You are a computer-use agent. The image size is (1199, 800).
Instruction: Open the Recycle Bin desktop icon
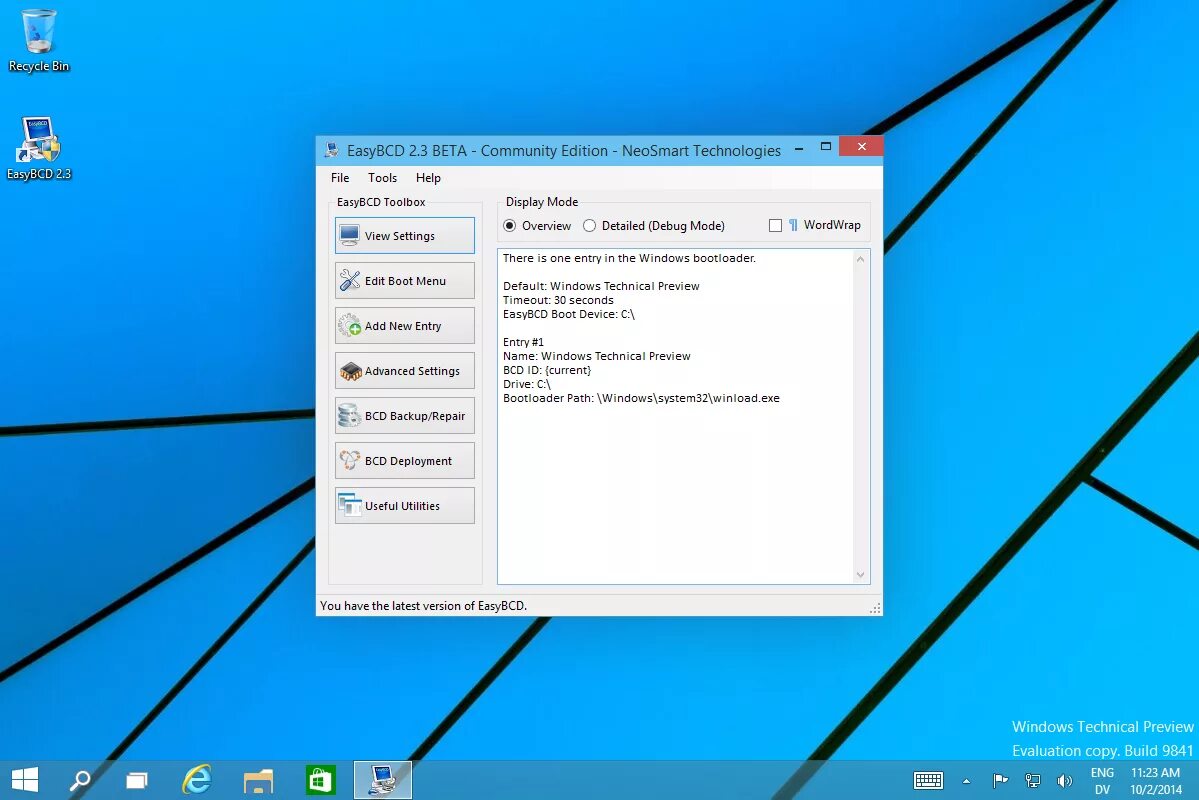coord(38,41)
